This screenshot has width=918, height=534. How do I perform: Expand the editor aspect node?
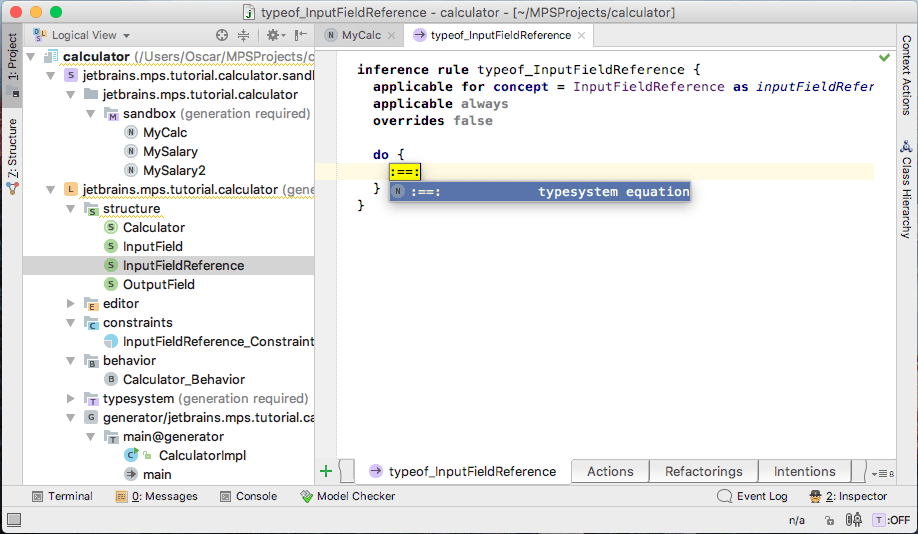coord(71,304)
